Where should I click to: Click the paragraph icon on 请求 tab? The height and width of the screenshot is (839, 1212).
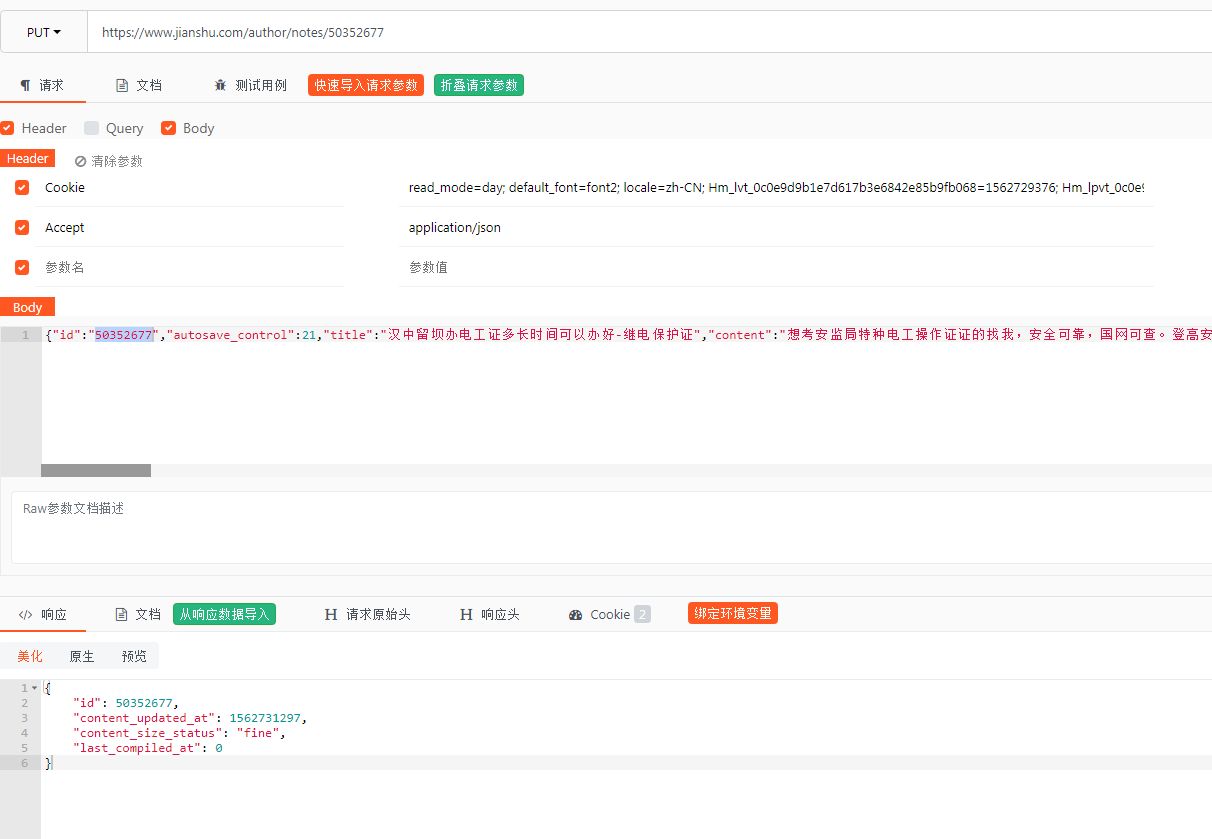click(25, 86)
